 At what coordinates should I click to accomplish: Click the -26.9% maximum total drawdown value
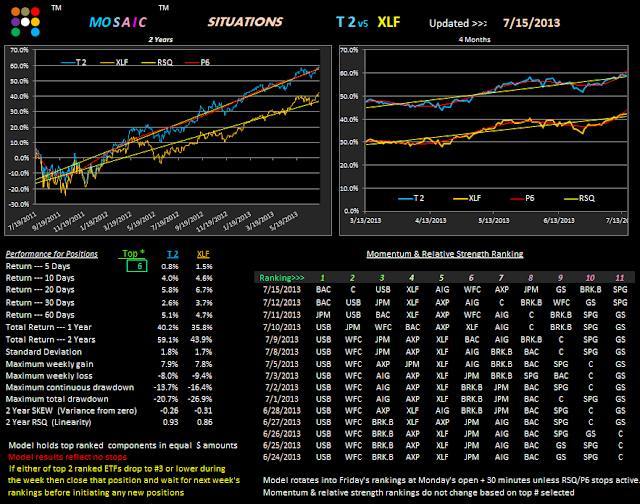click(x=200, y=399)
